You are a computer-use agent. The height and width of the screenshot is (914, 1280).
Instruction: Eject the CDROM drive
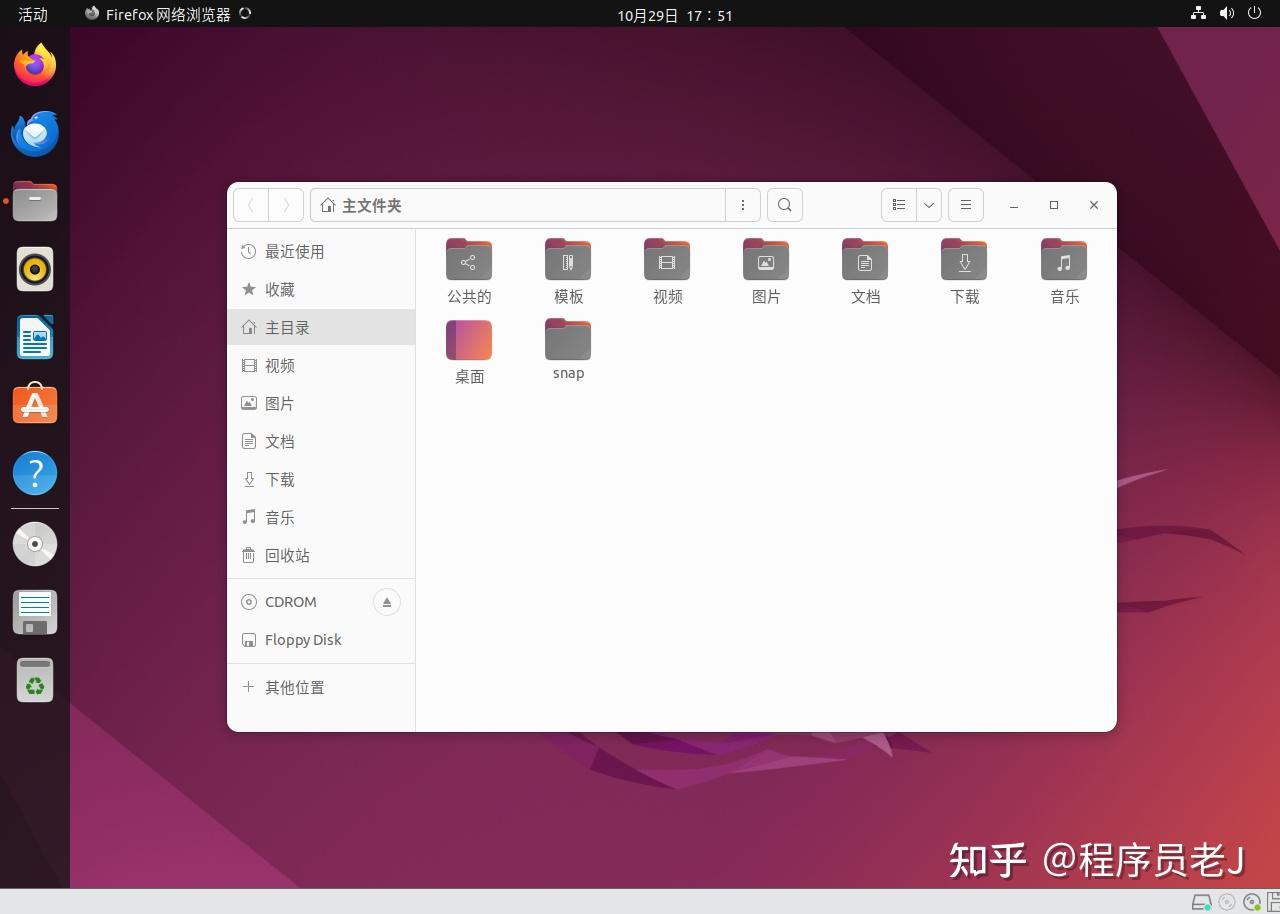pos(387,601)
